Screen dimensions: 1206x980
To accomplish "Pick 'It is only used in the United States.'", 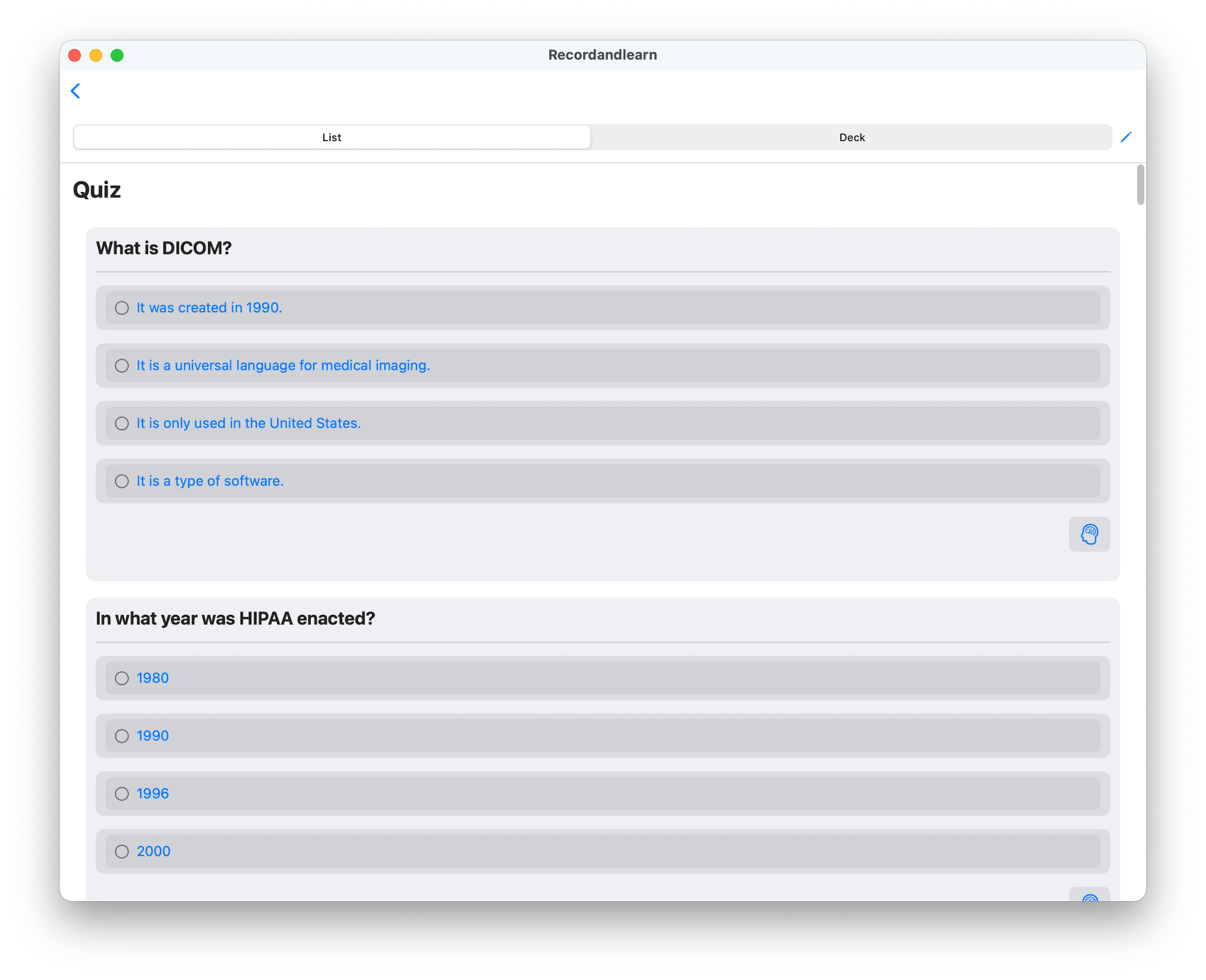I will coord(602,423).
